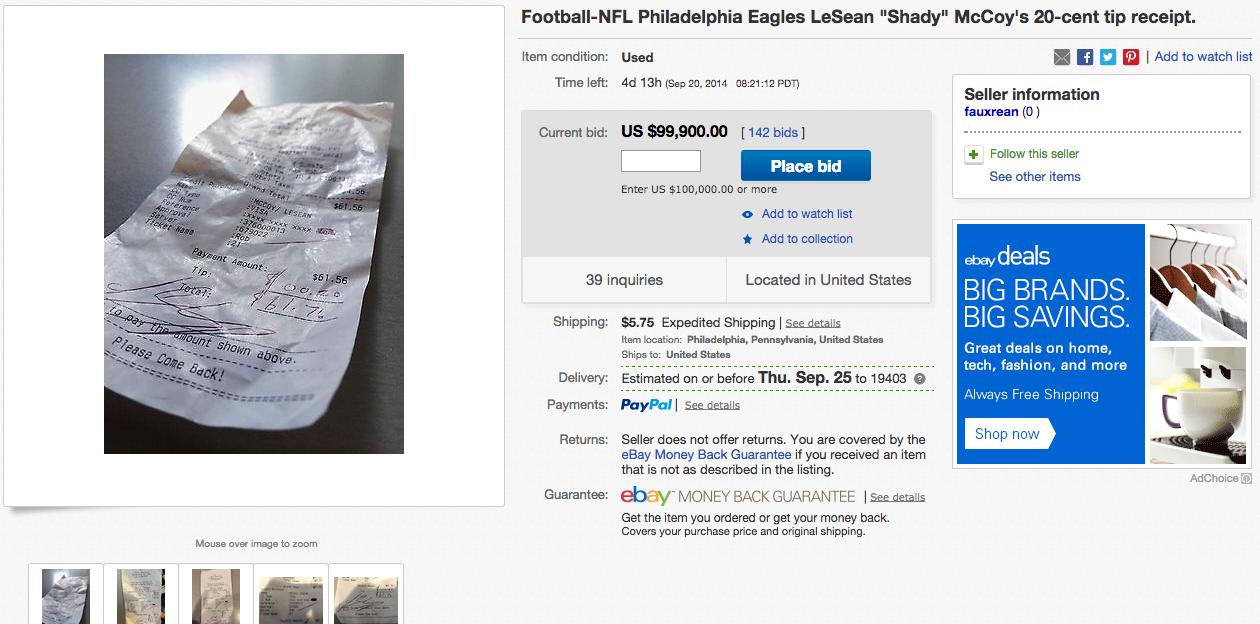Select the second receipt thumbnail
1260x624 pixels.
pos(141,595)
